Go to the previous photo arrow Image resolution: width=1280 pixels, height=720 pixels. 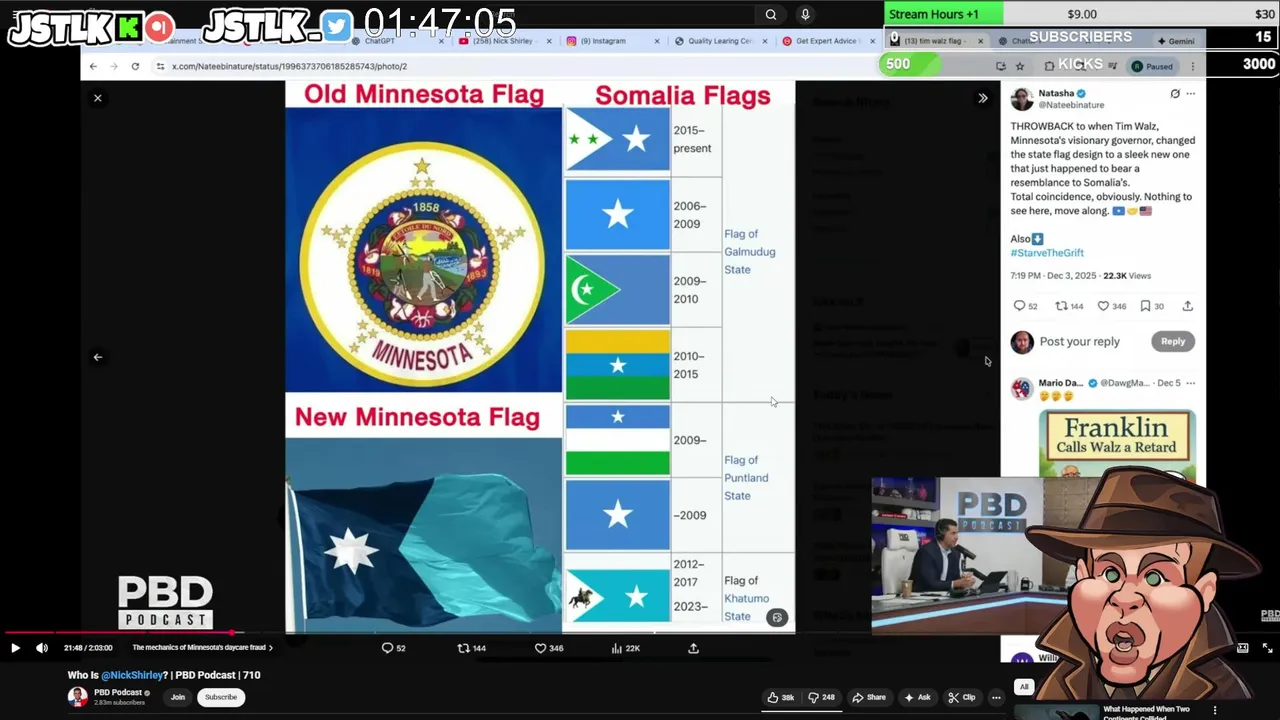[x=97, y=357]
